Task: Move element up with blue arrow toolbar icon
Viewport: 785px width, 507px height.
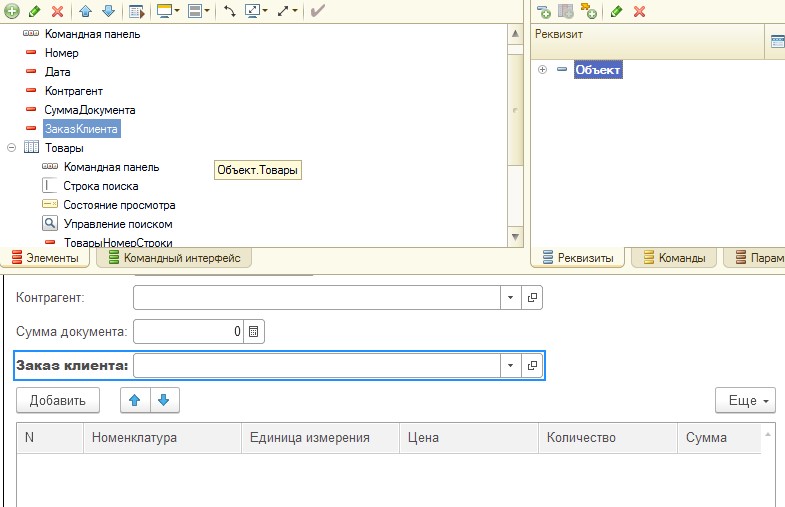Action: coord(87,11)
